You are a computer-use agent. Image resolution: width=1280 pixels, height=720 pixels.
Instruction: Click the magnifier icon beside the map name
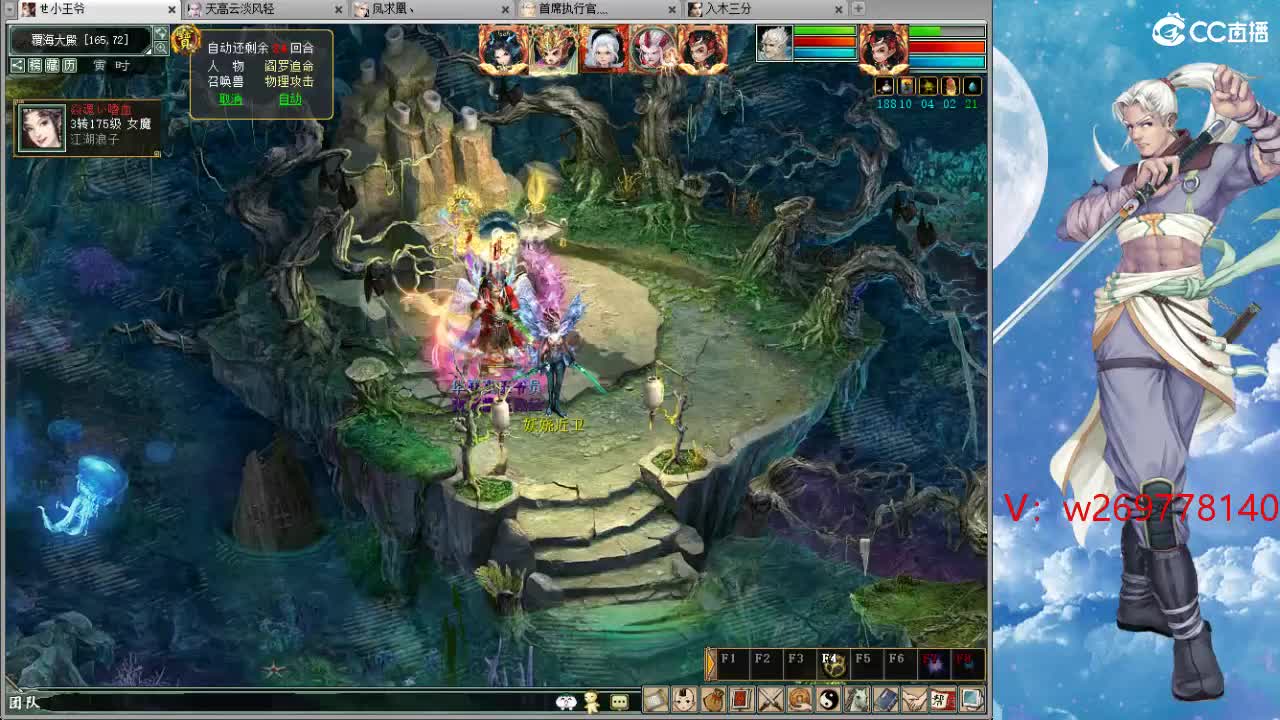[160, 48]
